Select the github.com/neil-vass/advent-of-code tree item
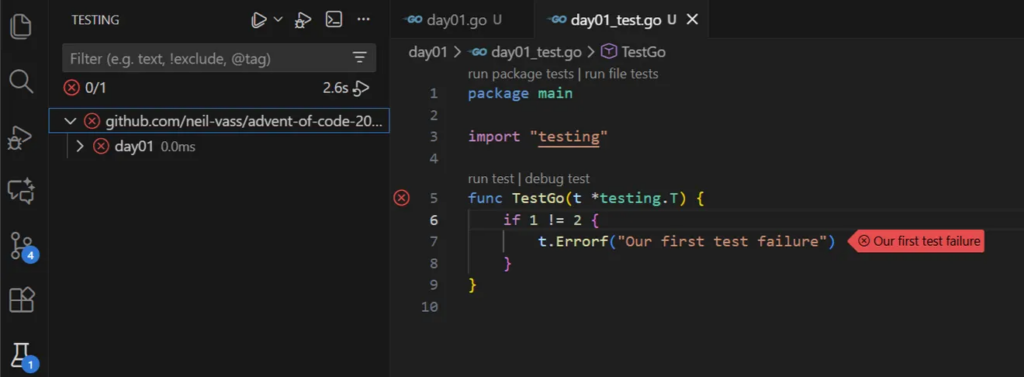Viewport: 1024px width, 377px height. (219, 121)
